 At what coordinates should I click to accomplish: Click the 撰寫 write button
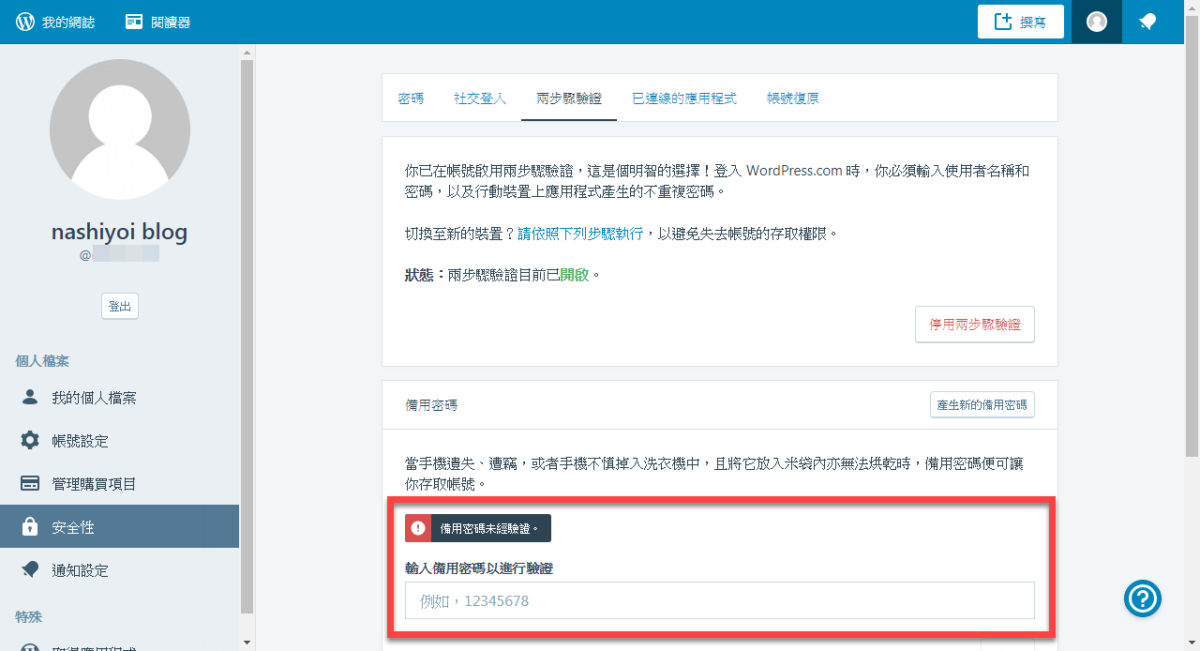[x=1020, y=22]
